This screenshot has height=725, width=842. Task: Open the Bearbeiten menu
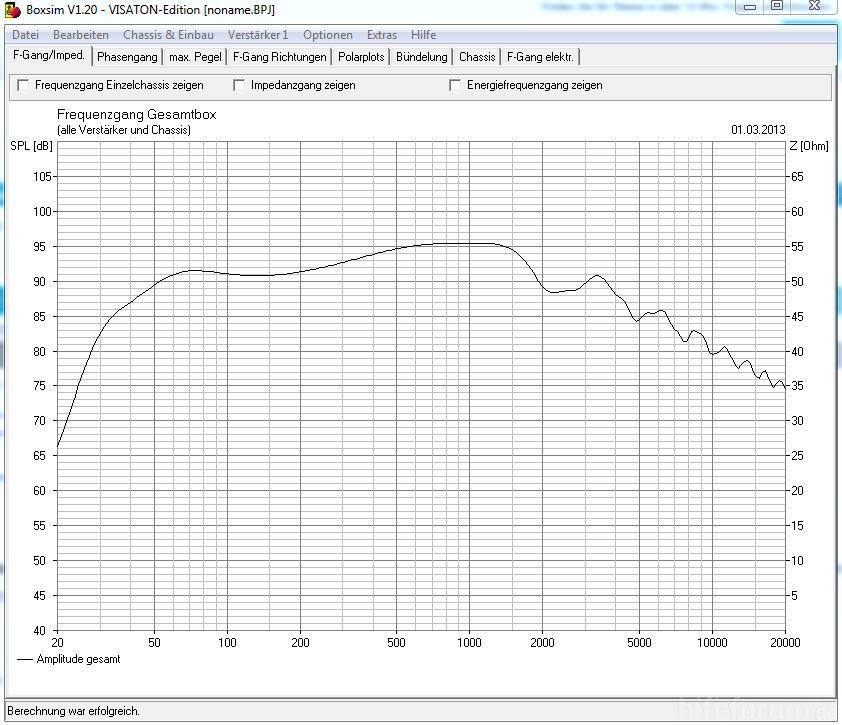tap(81, 35)
